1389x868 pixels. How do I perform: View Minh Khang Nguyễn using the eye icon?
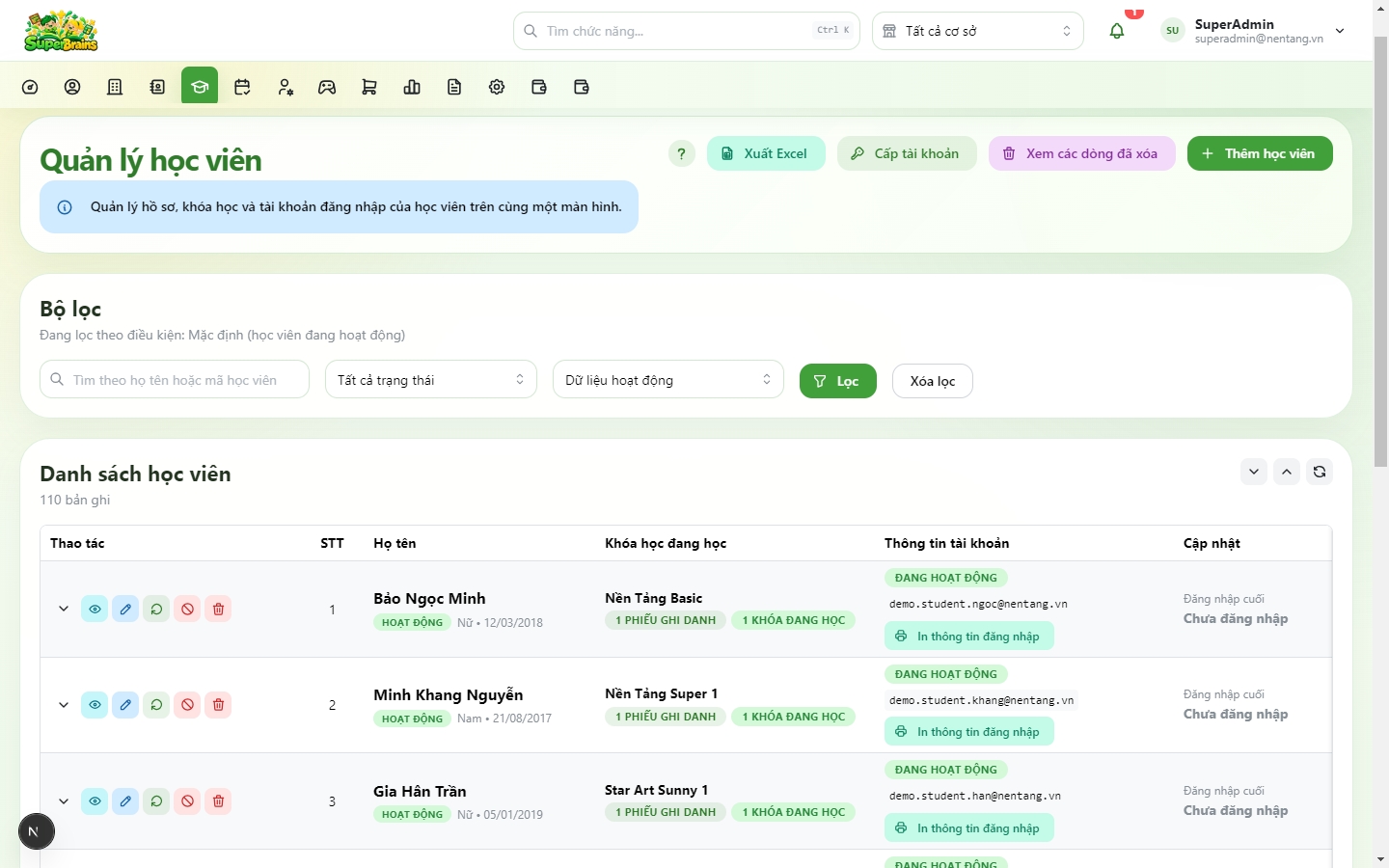(95, 705)
